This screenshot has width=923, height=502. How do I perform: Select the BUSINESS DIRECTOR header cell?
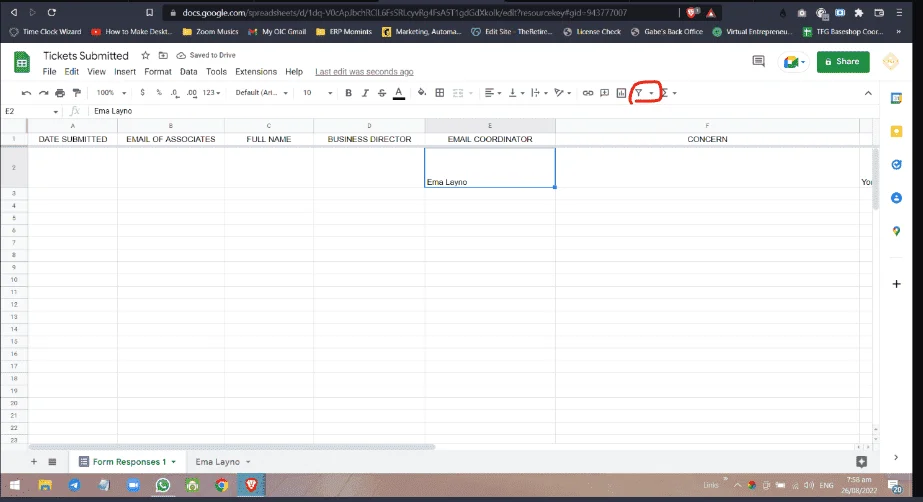click(x=369, y=139)
